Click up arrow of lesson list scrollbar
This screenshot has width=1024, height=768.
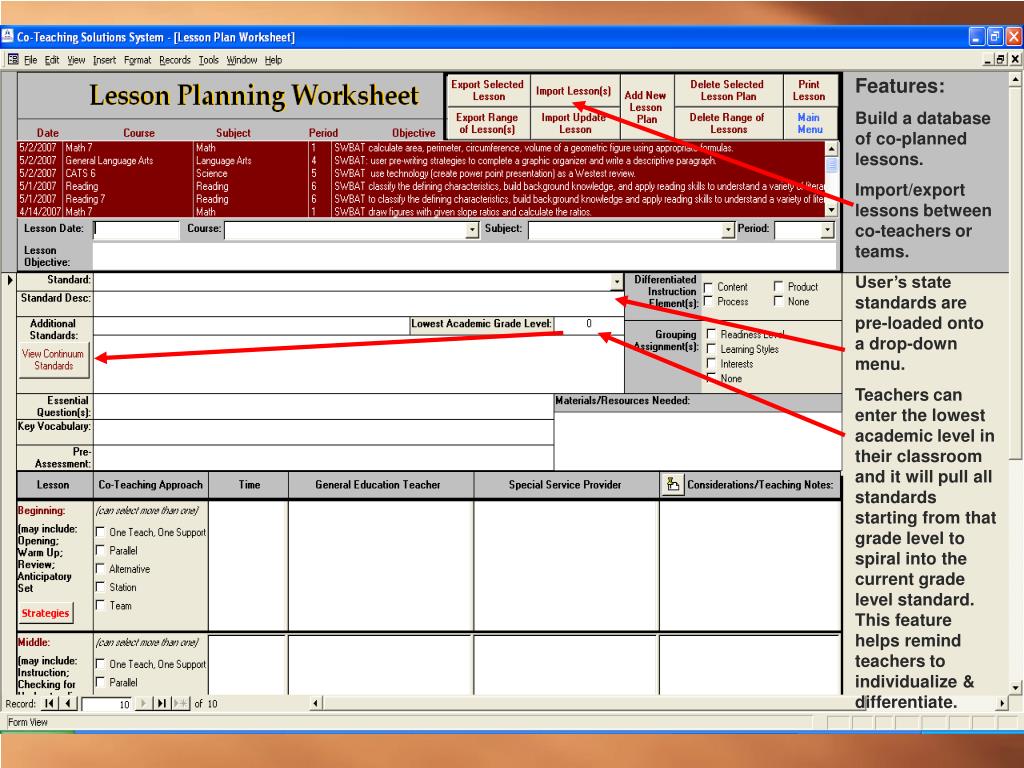point(831,148)
